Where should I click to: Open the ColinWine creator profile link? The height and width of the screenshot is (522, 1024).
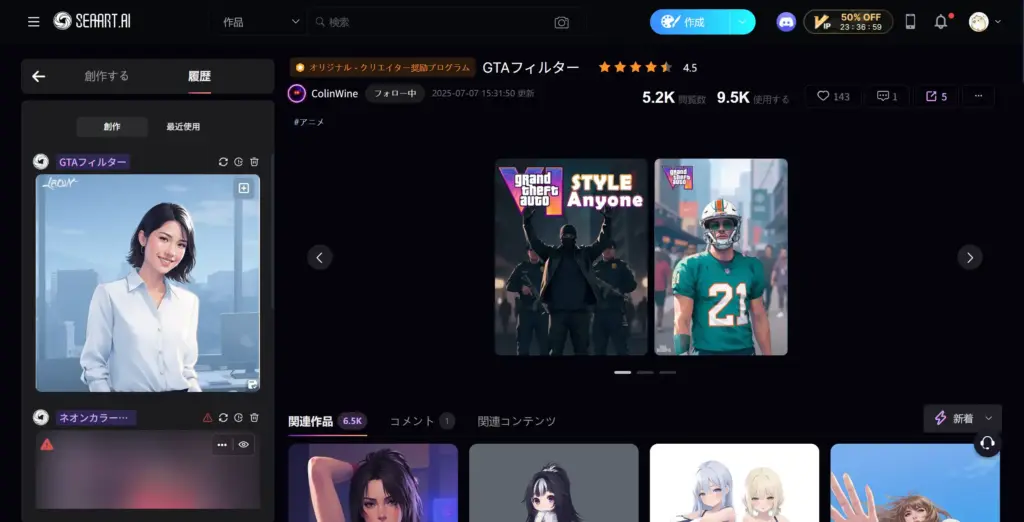334,94
